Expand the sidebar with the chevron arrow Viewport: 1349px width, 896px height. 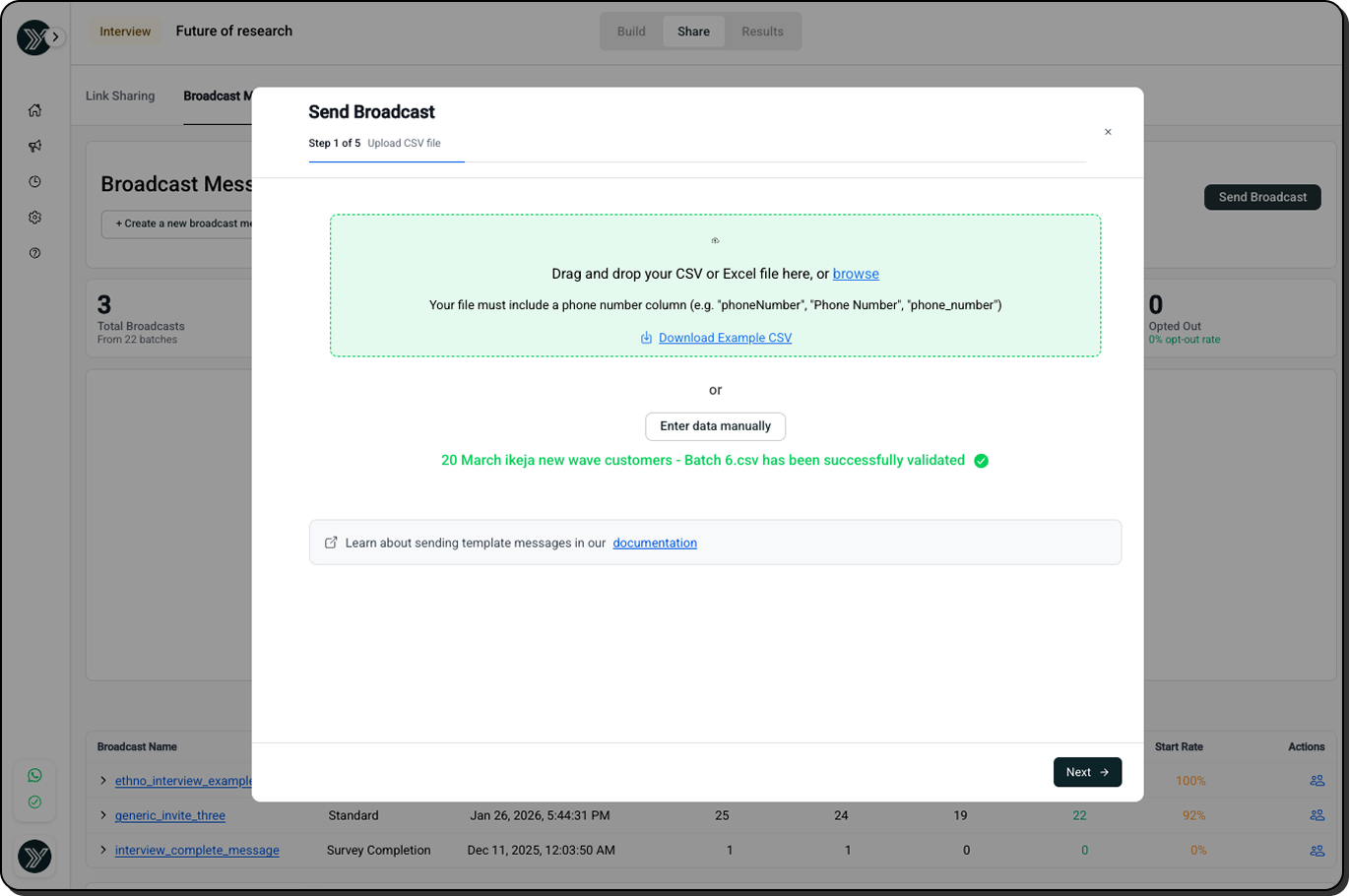[56, 37]
